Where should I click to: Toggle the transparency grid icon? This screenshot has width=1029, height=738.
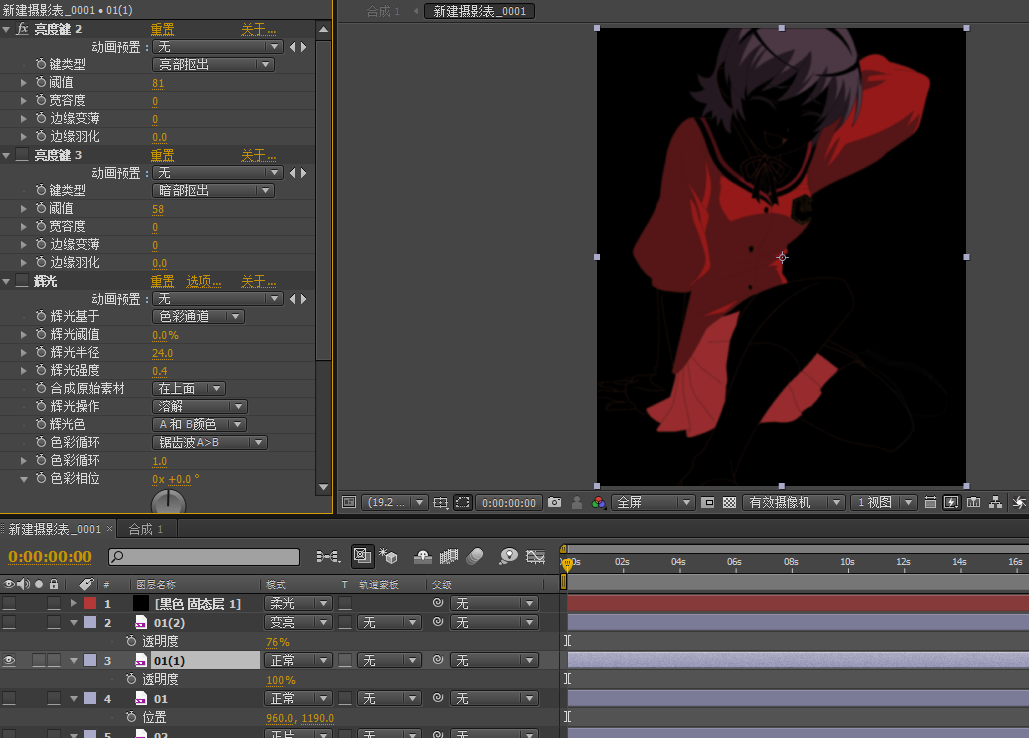(729, 502)
